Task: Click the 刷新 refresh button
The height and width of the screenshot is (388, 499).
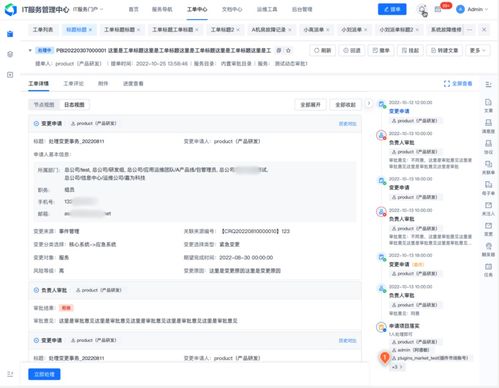Action: click(322, 50)
